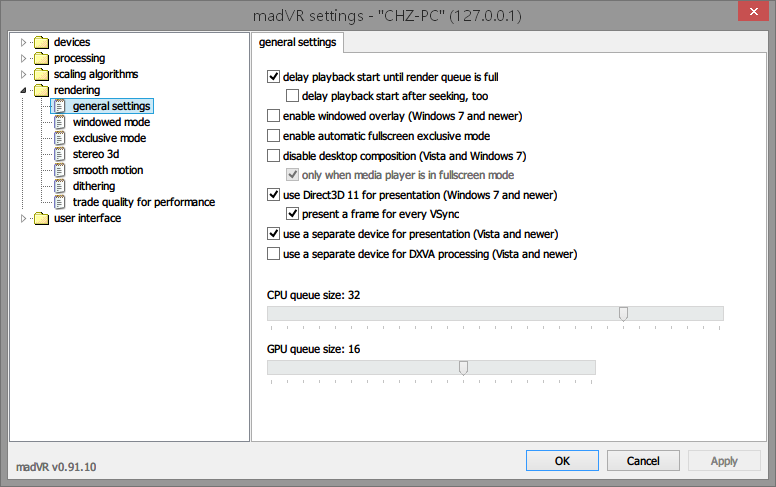This screenshot has width=776, height=487.
Task: Collapse the rendering tree node
Action: click(x=25, y=90)
